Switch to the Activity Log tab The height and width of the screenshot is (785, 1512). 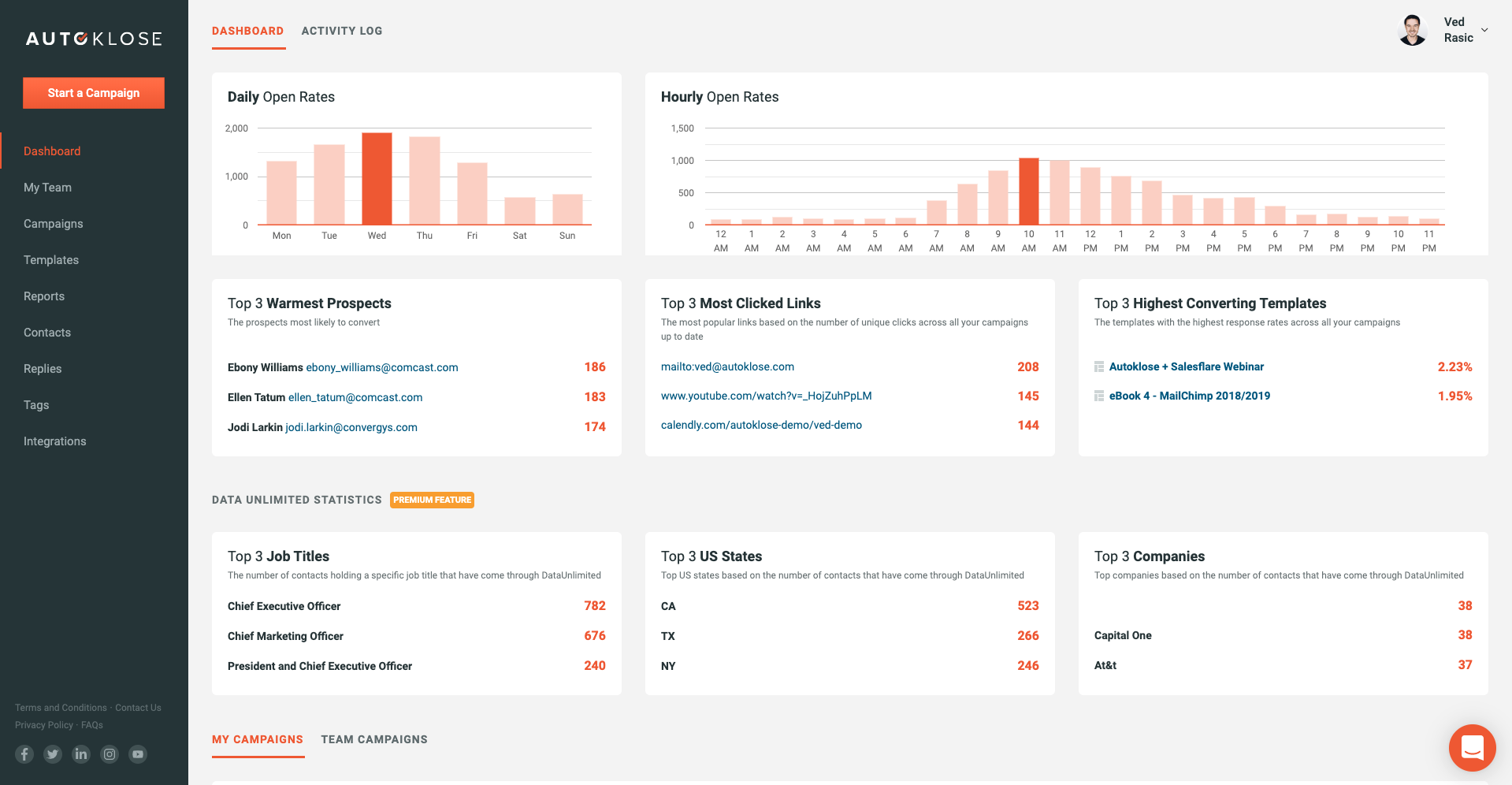pos(341,31)
